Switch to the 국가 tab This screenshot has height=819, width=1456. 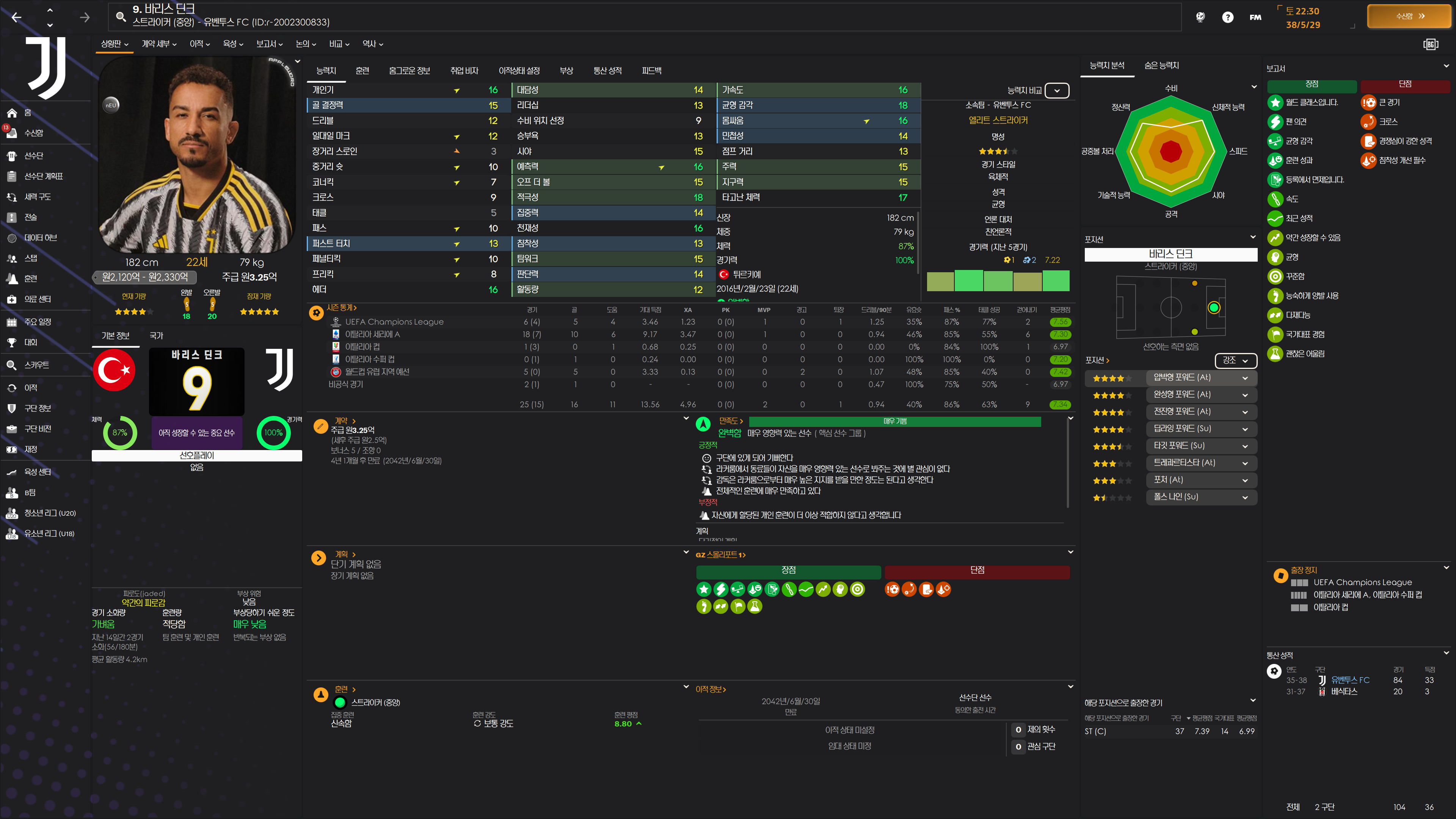pos(157,336)
